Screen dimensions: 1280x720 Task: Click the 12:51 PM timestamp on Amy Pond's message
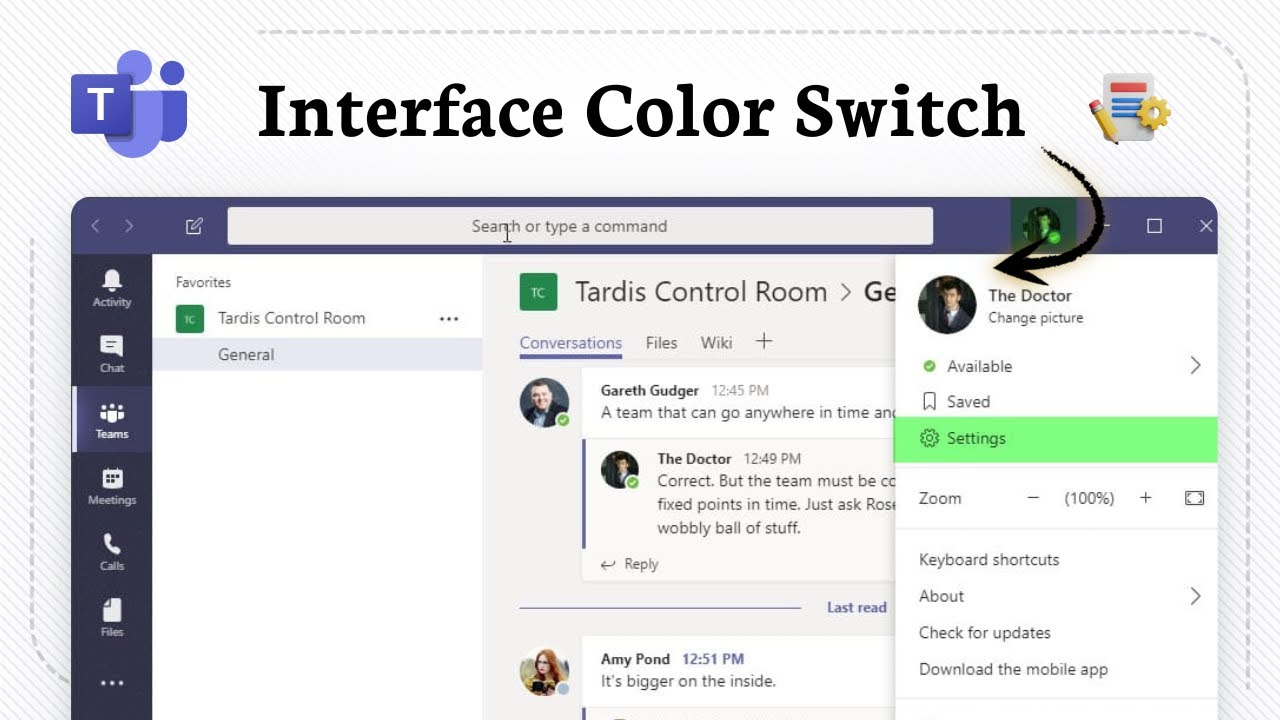[713, 659]
